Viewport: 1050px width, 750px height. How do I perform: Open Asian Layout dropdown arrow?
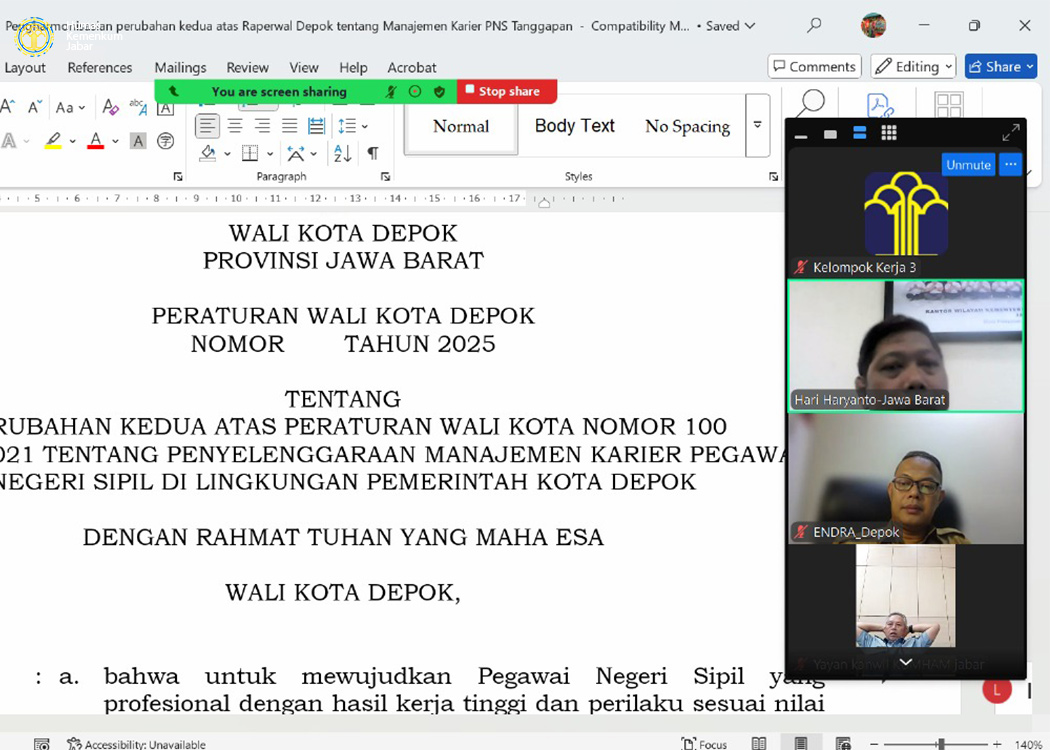pos(313,154)
